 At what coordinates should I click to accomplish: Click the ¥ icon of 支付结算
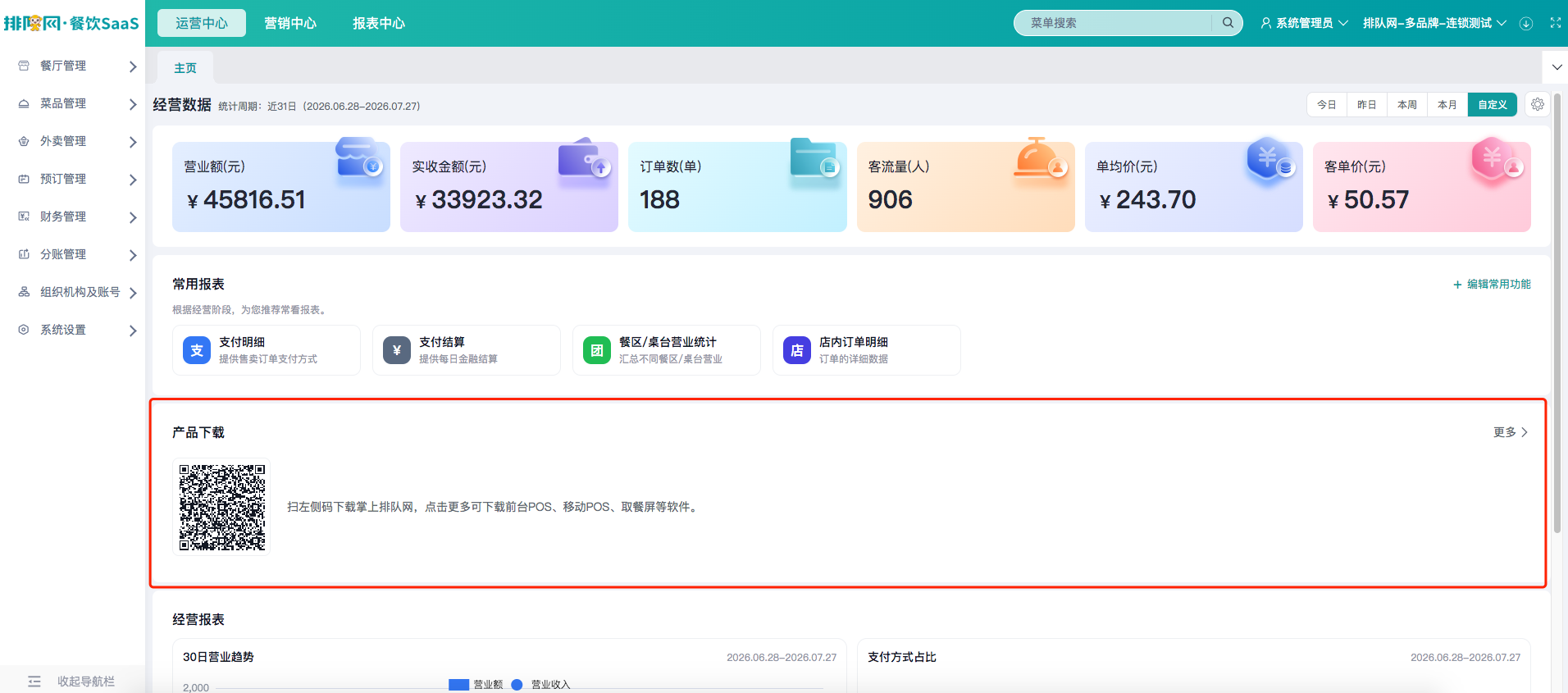click(x=397, y=350)
